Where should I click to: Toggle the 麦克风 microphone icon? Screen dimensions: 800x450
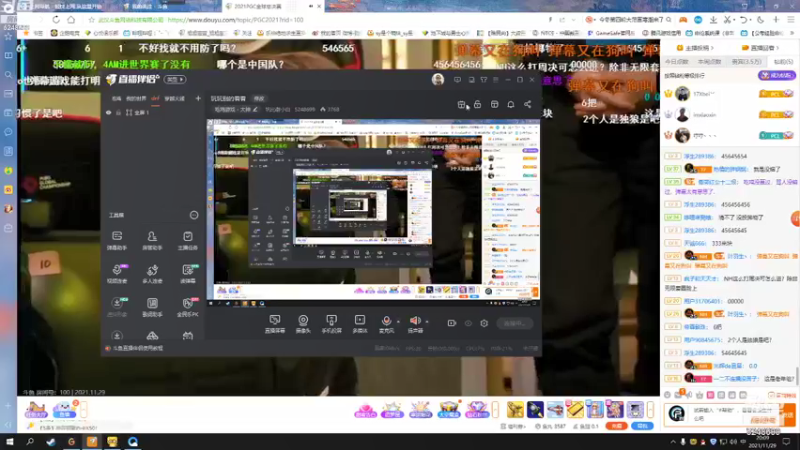click(x=386, y=323)
